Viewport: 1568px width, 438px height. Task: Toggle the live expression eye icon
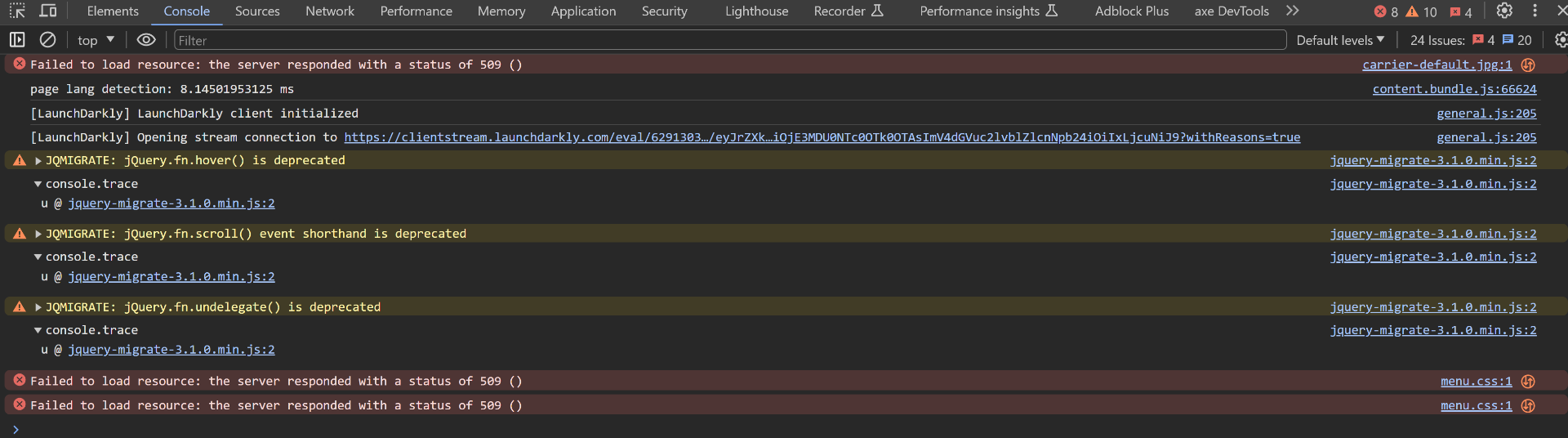point(146,40)
